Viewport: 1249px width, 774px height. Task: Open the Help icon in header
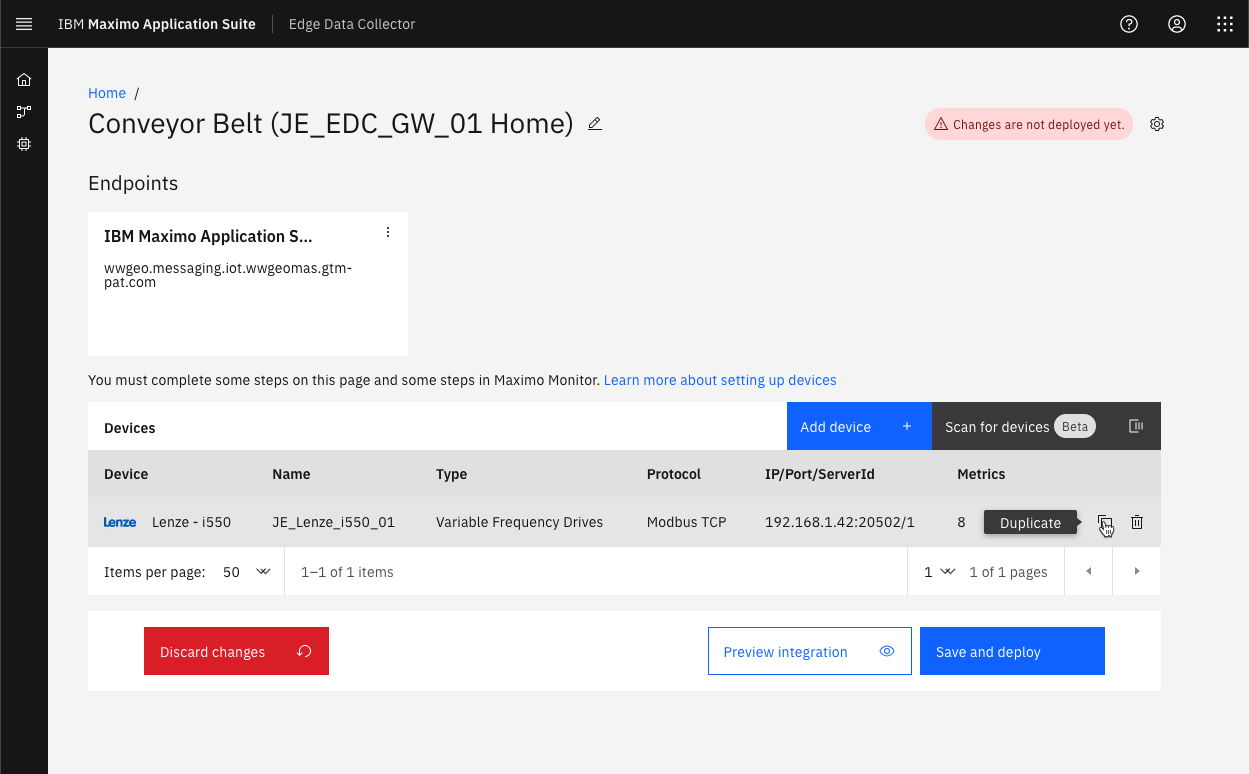[1129, 24]
